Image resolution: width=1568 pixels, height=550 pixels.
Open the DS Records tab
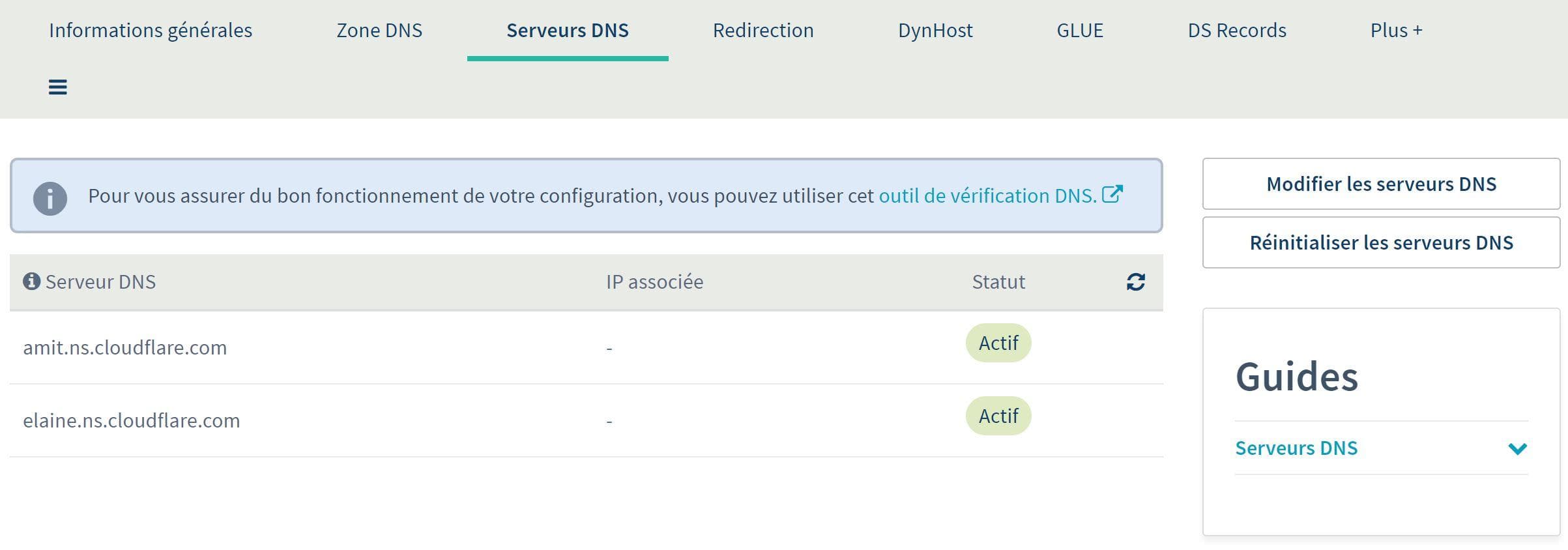click(x=1237, y=30)
